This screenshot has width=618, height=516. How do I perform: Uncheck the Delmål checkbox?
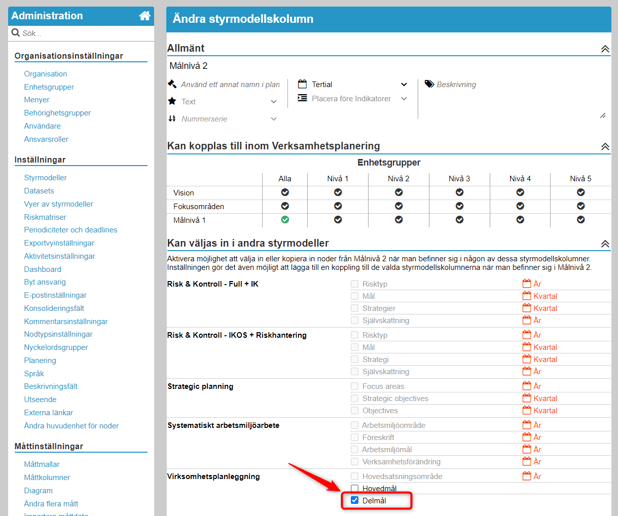pyautogui.click(x=355, y=500)
